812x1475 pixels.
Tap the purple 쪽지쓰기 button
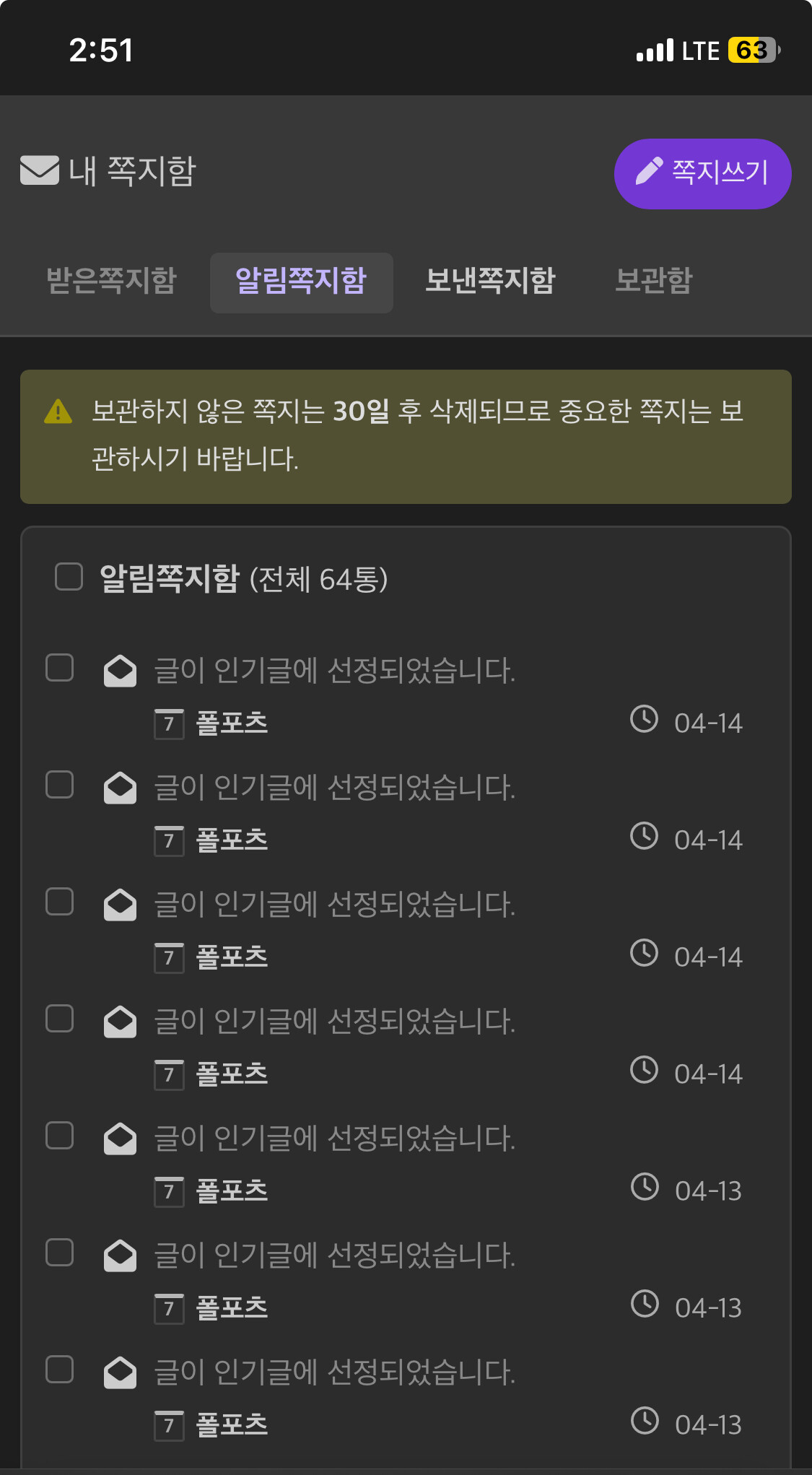[702, 173]
